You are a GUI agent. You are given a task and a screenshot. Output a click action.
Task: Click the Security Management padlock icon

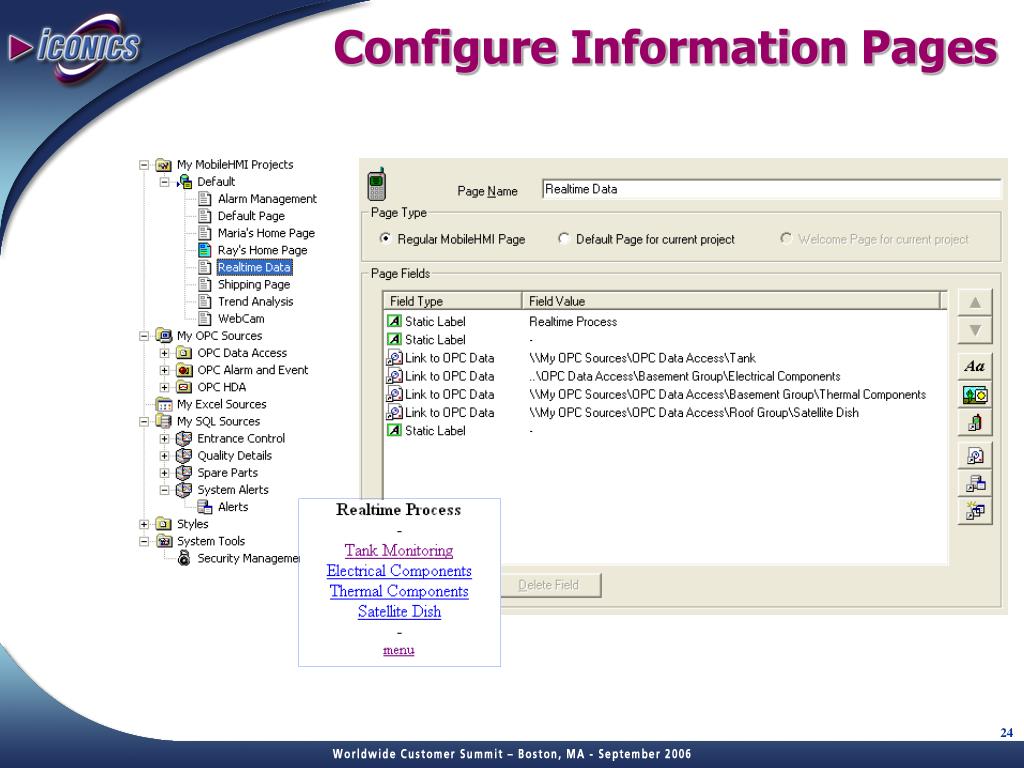[x=184, y=558]
